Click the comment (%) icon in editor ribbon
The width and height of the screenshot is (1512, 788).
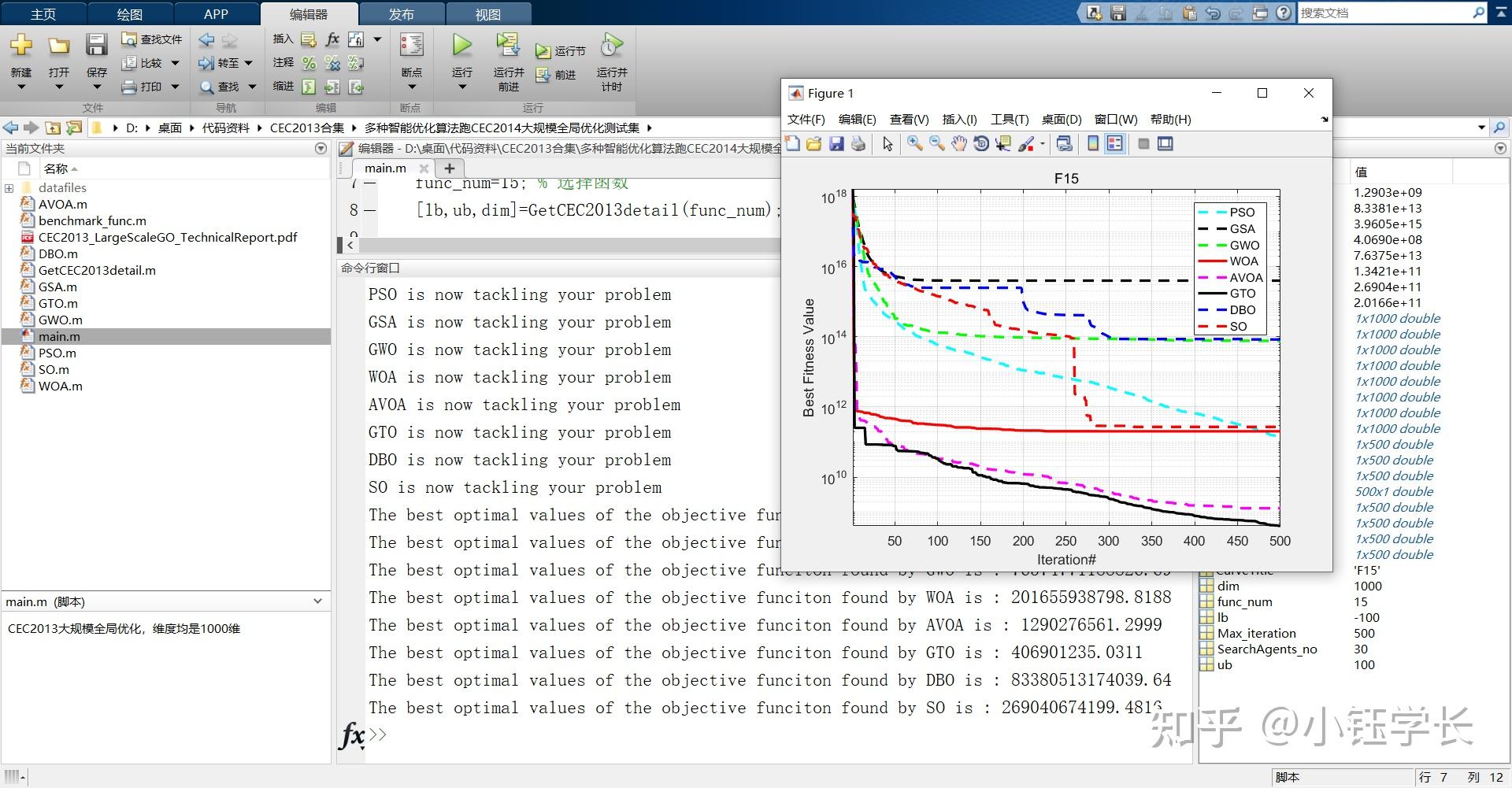309,63
